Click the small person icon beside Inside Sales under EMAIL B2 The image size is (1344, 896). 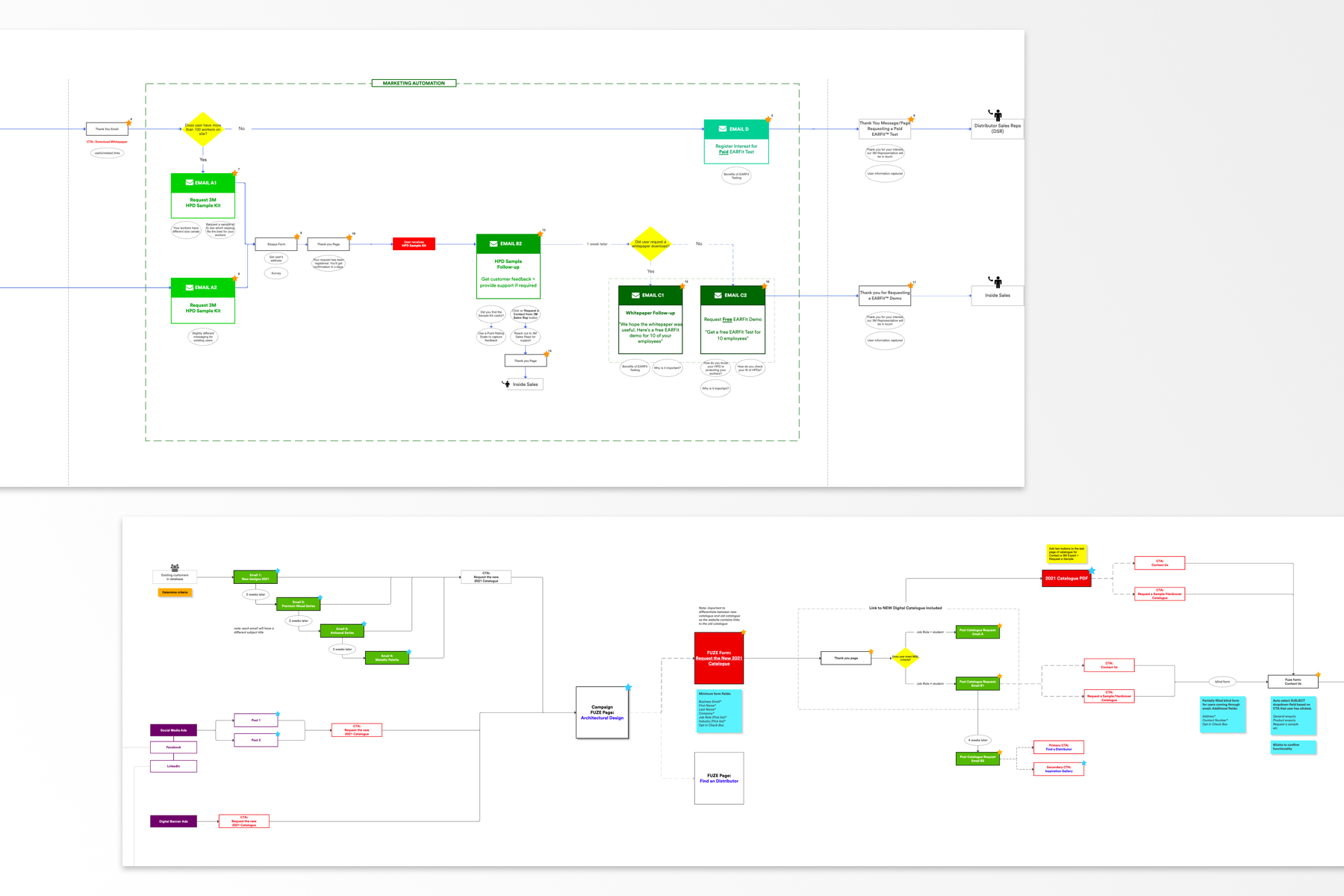point(506,384)
